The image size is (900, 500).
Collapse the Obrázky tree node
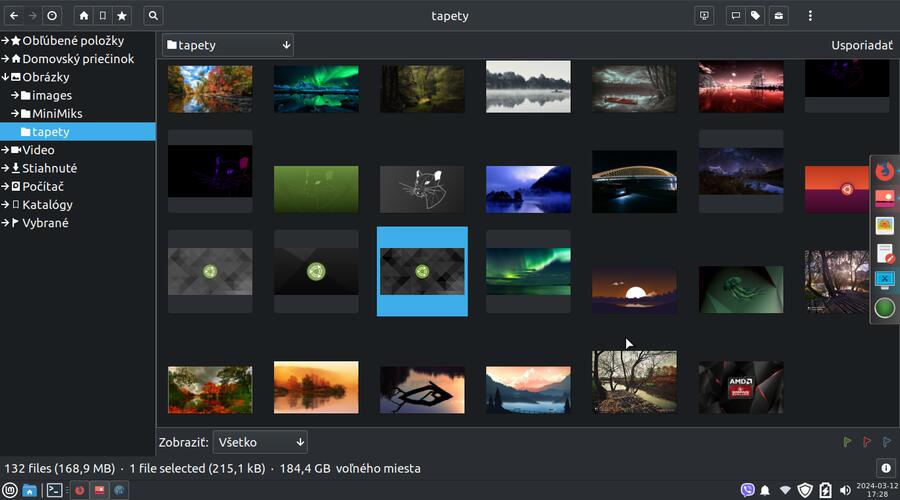click(x=6, y=77)
